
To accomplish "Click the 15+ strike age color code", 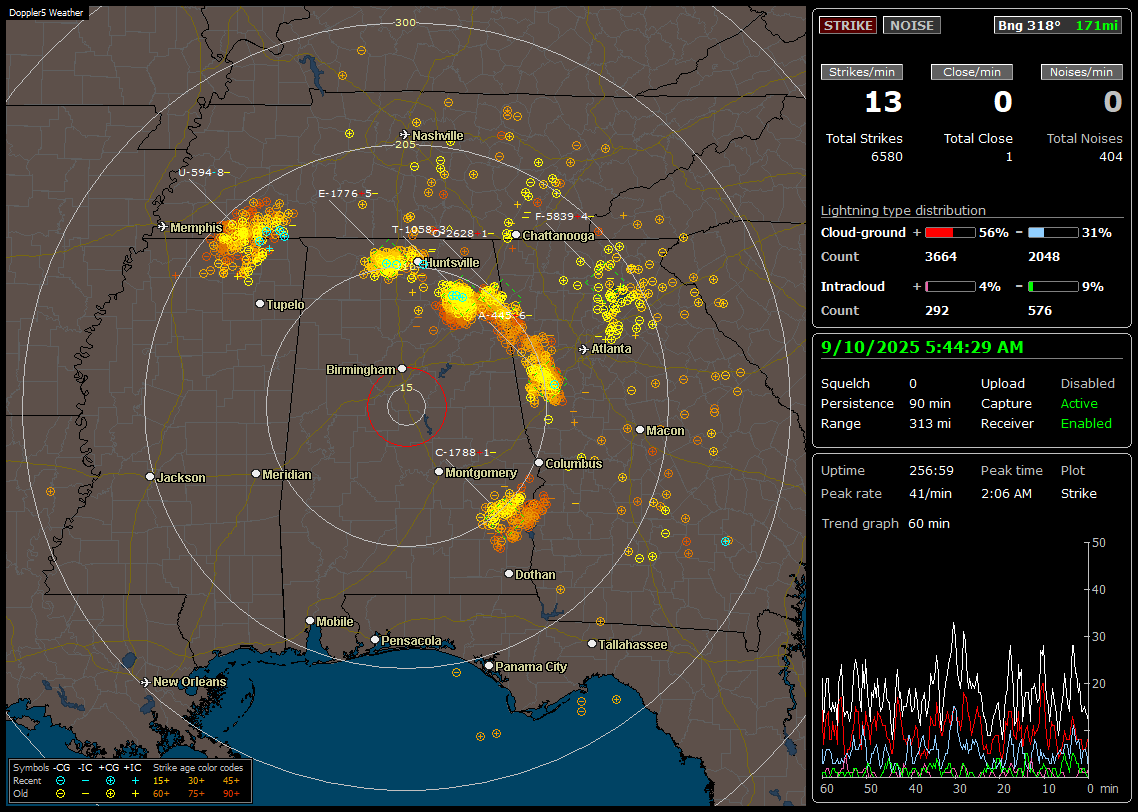I will pyautogui.click(x=161, y=781).
